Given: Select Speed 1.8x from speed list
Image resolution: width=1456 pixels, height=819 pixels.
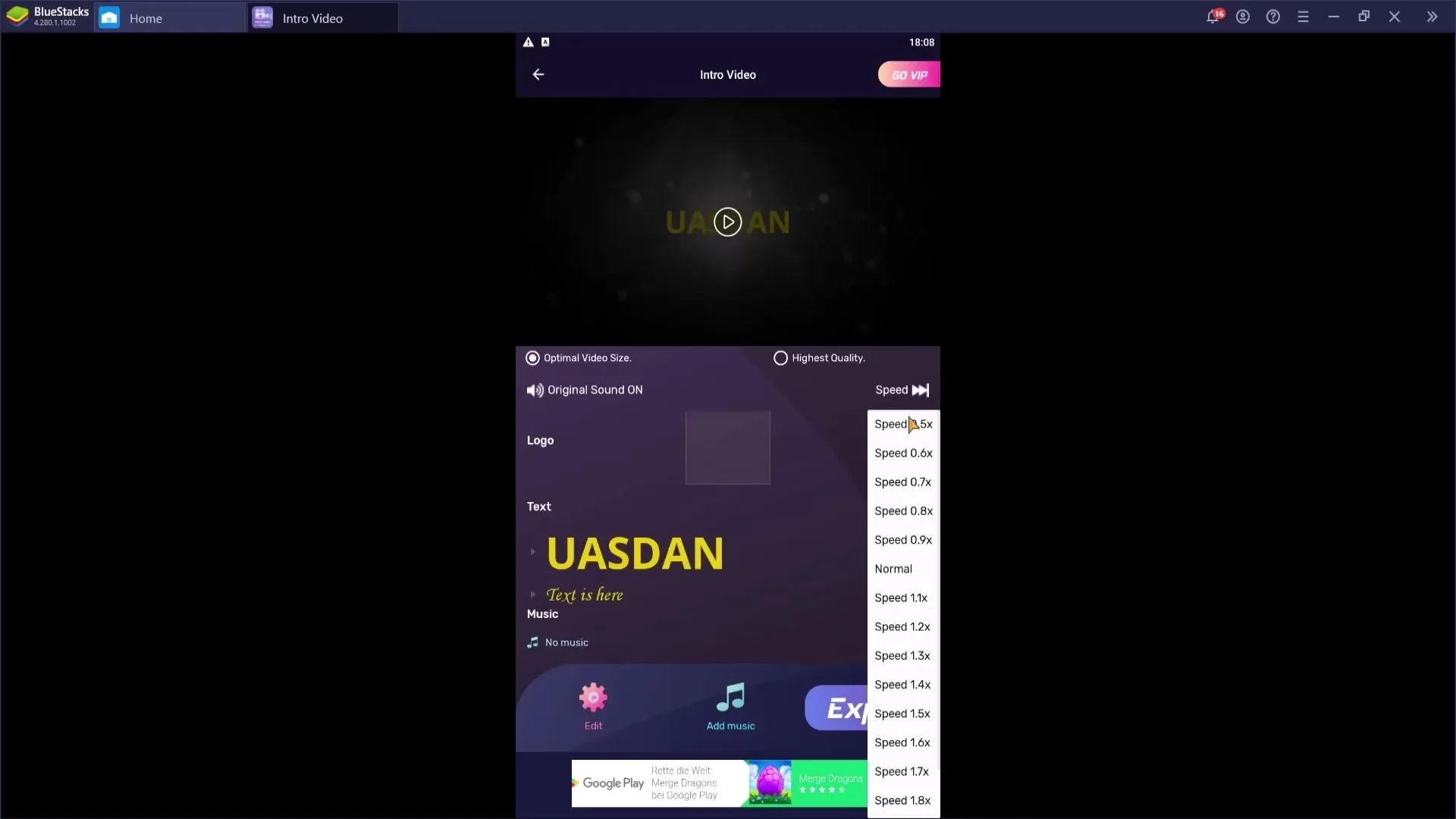Looking at the screenshot, I should (902, 800).
